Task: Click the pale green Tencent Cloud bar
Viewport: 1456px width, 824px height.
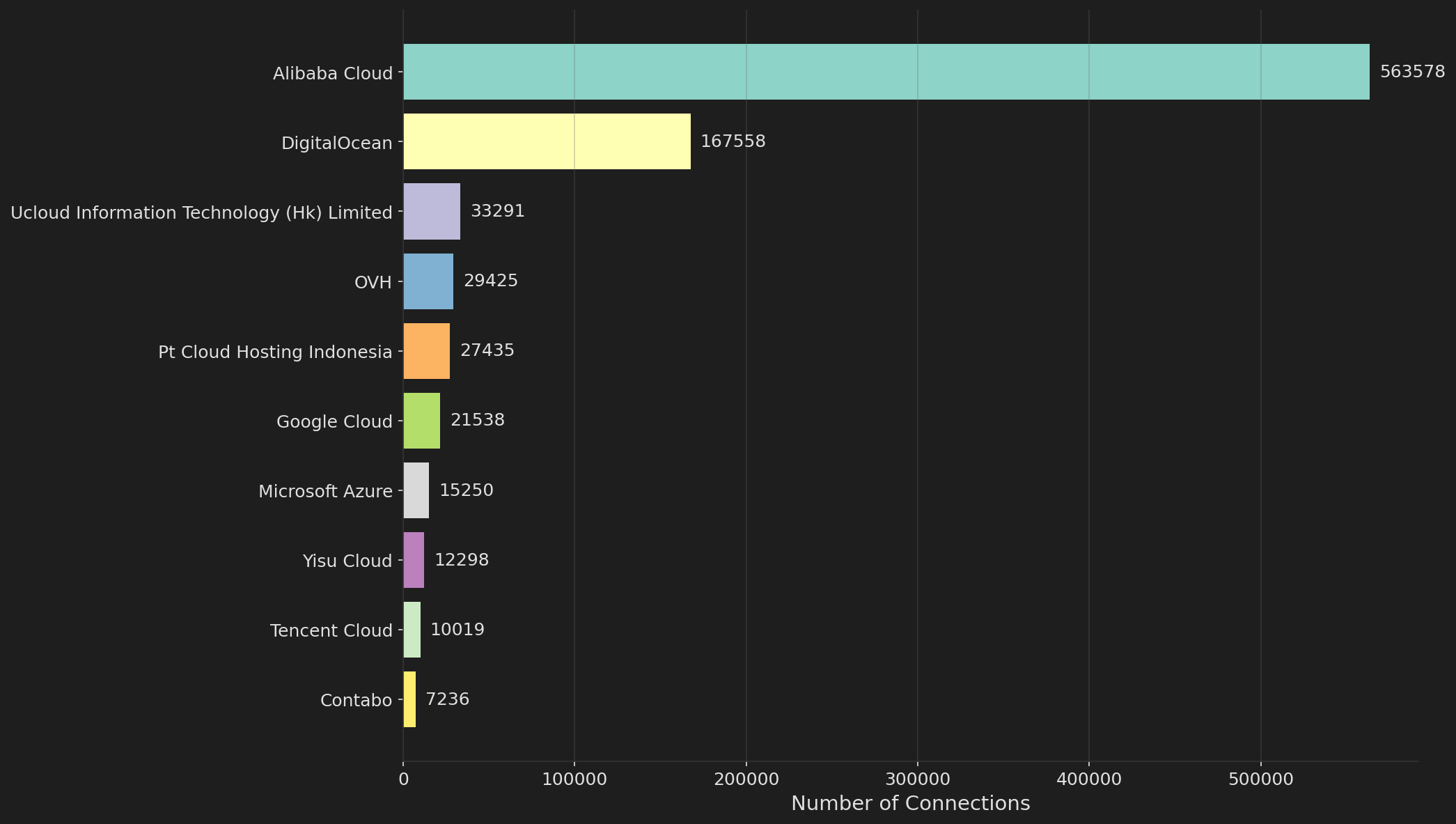Action: 412,630
